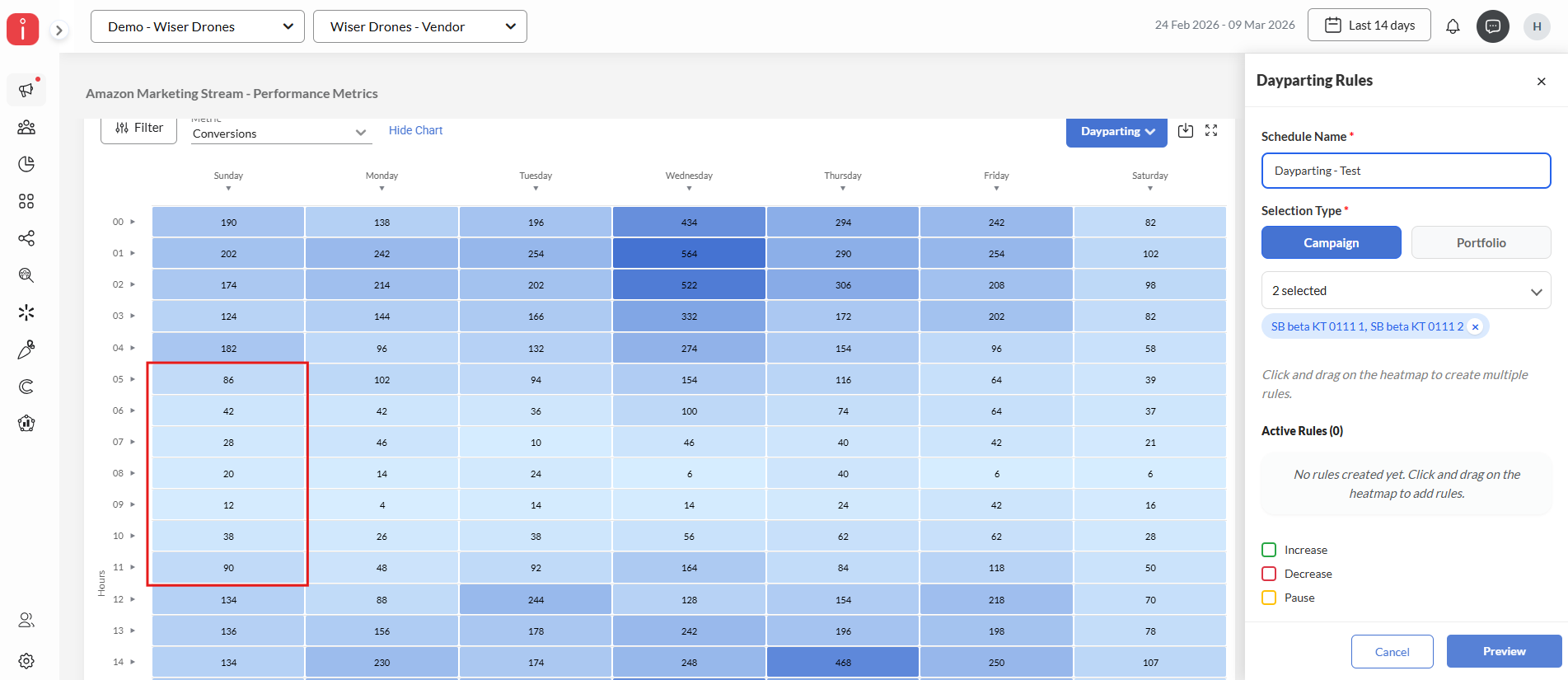Click the Hide Chart link
1568x680 pixels.
[415, 130]
